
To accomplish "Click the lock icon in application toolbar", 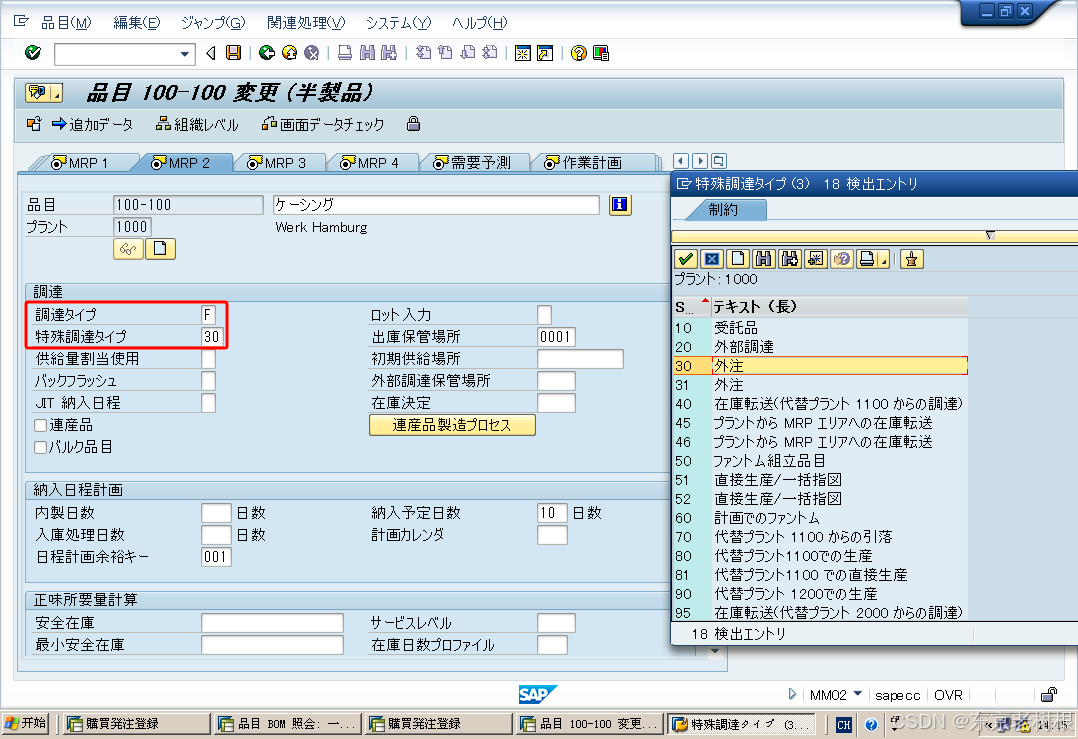I will pos(413,124).
